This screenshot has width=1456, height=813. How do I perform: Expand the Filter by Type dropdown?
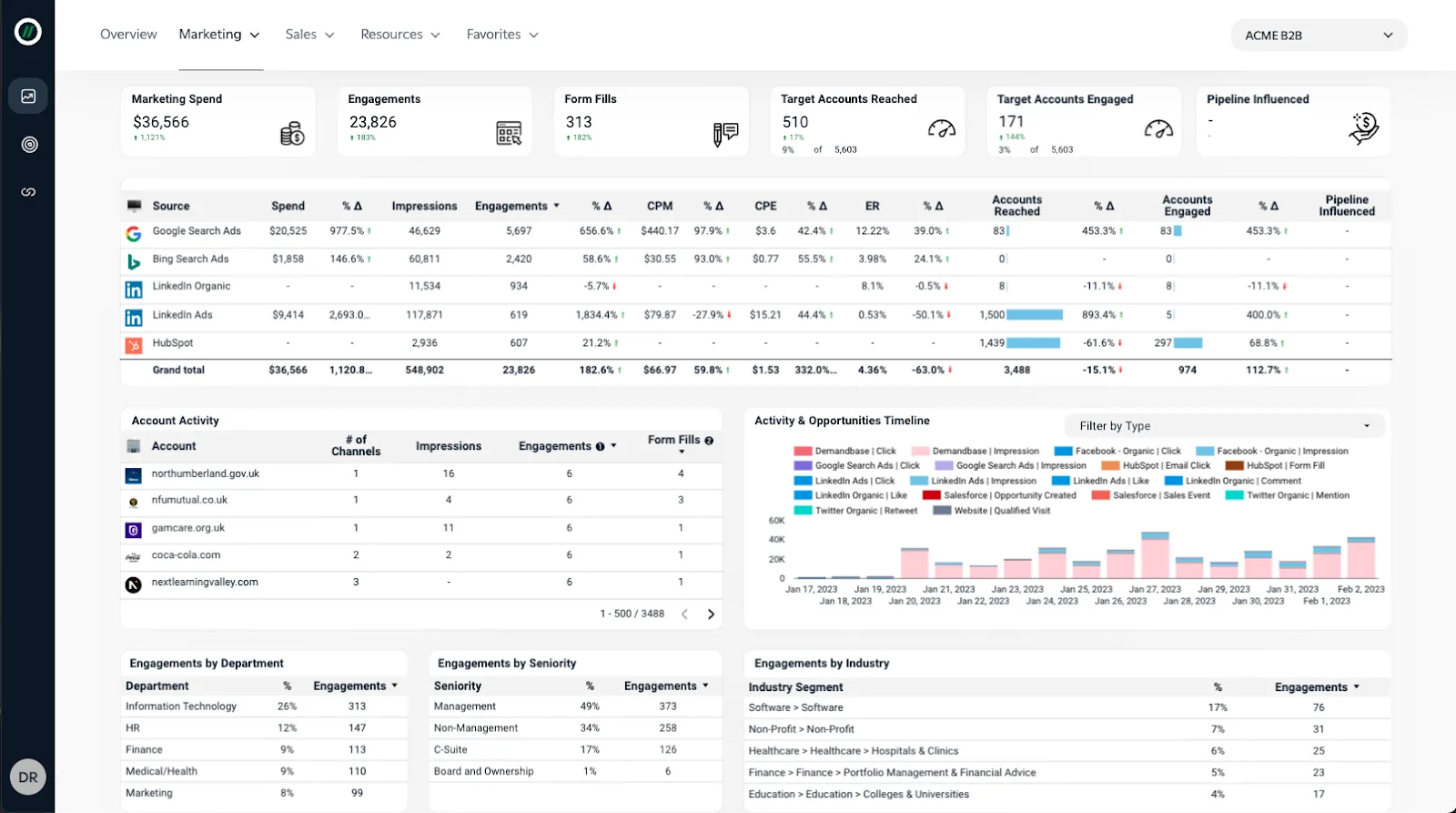pos(1224,426)
